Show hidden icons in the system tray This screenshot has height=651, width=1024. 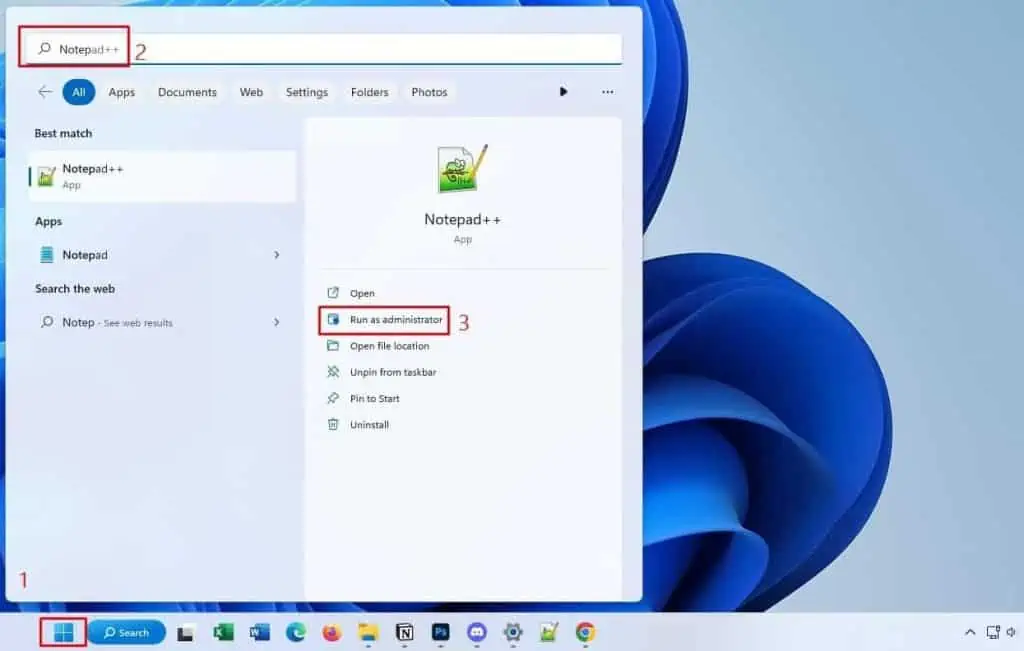coord(970,632)
